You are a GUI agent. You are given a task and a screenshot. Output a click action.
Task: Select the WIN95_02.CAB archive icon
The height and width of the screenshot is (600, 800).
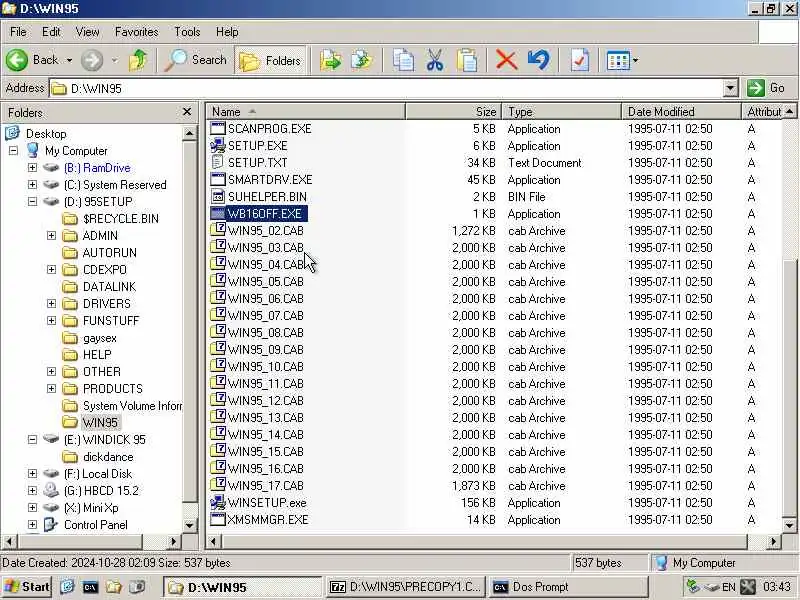click(218, 230)
